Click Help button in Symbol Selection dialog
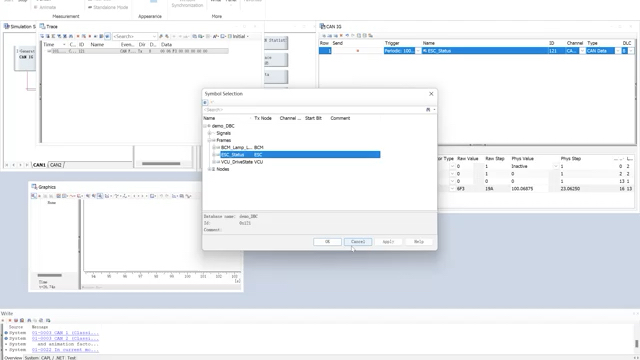 [419, 242]
